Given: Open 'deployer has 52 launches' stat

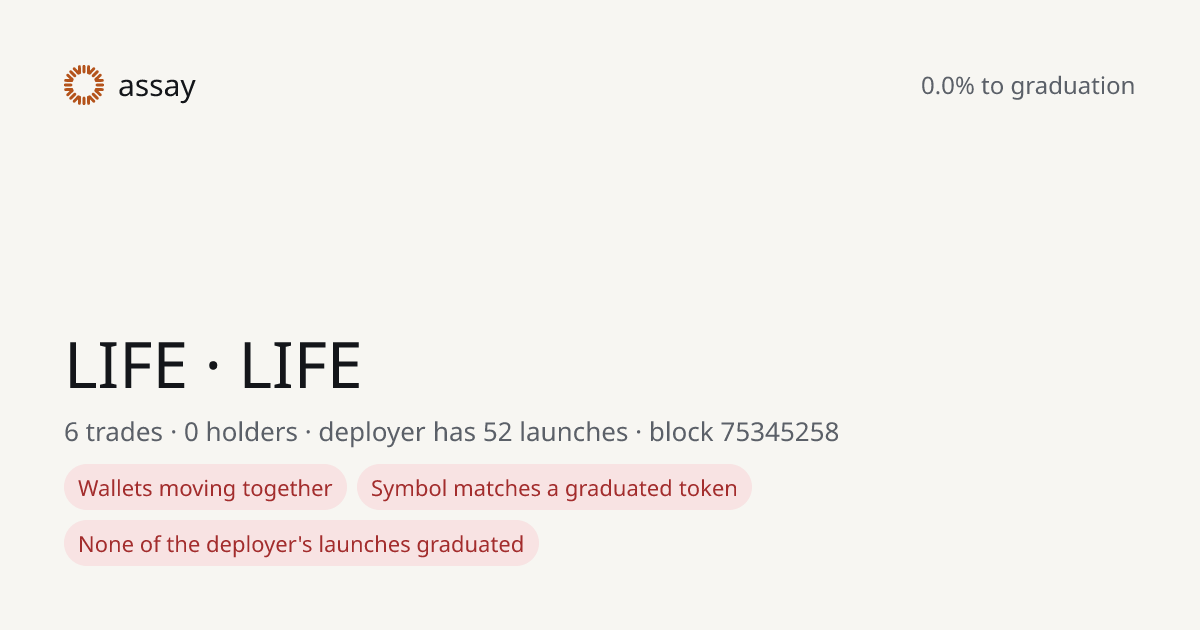Looking at the screenshot, I should click(473, 432).
